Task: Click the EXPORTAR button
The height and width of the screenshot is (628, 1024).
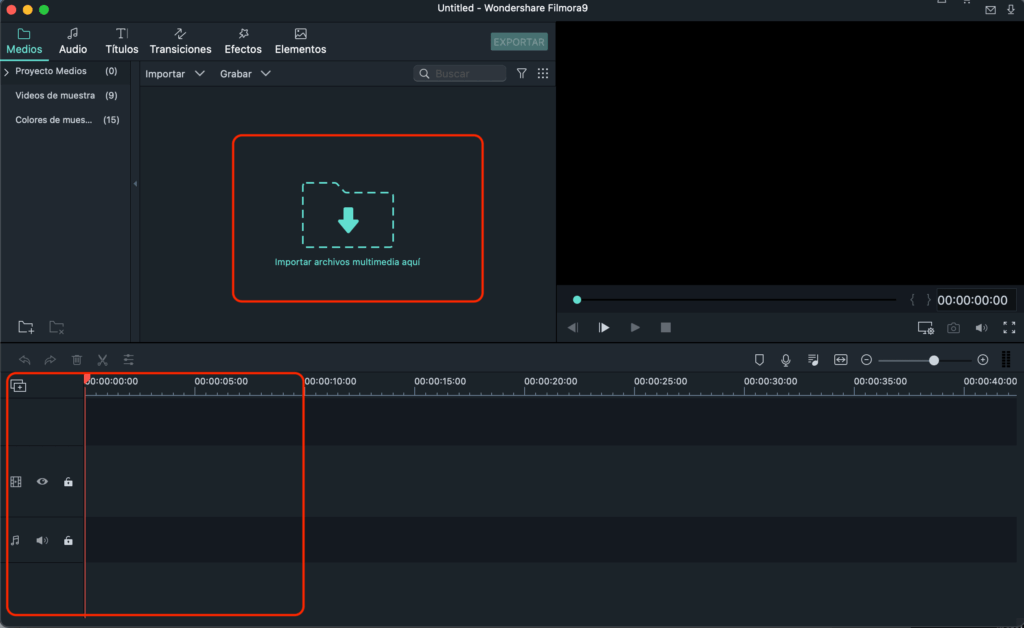Action: click(518, 41)
